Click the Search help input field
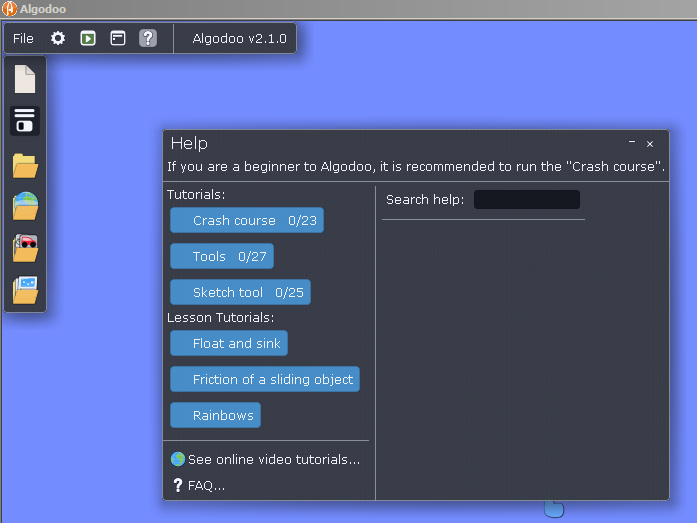 coord(527,200)
